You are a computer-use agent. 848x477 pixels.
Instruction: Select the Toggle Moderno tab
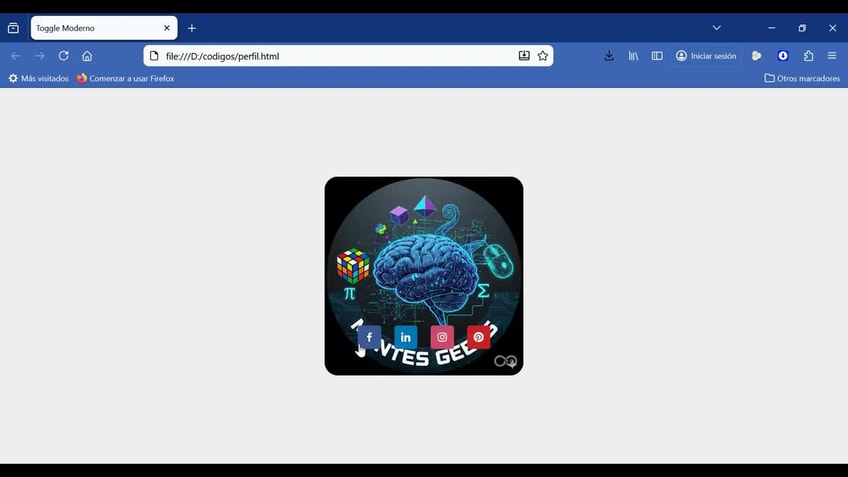coord(104,28)
